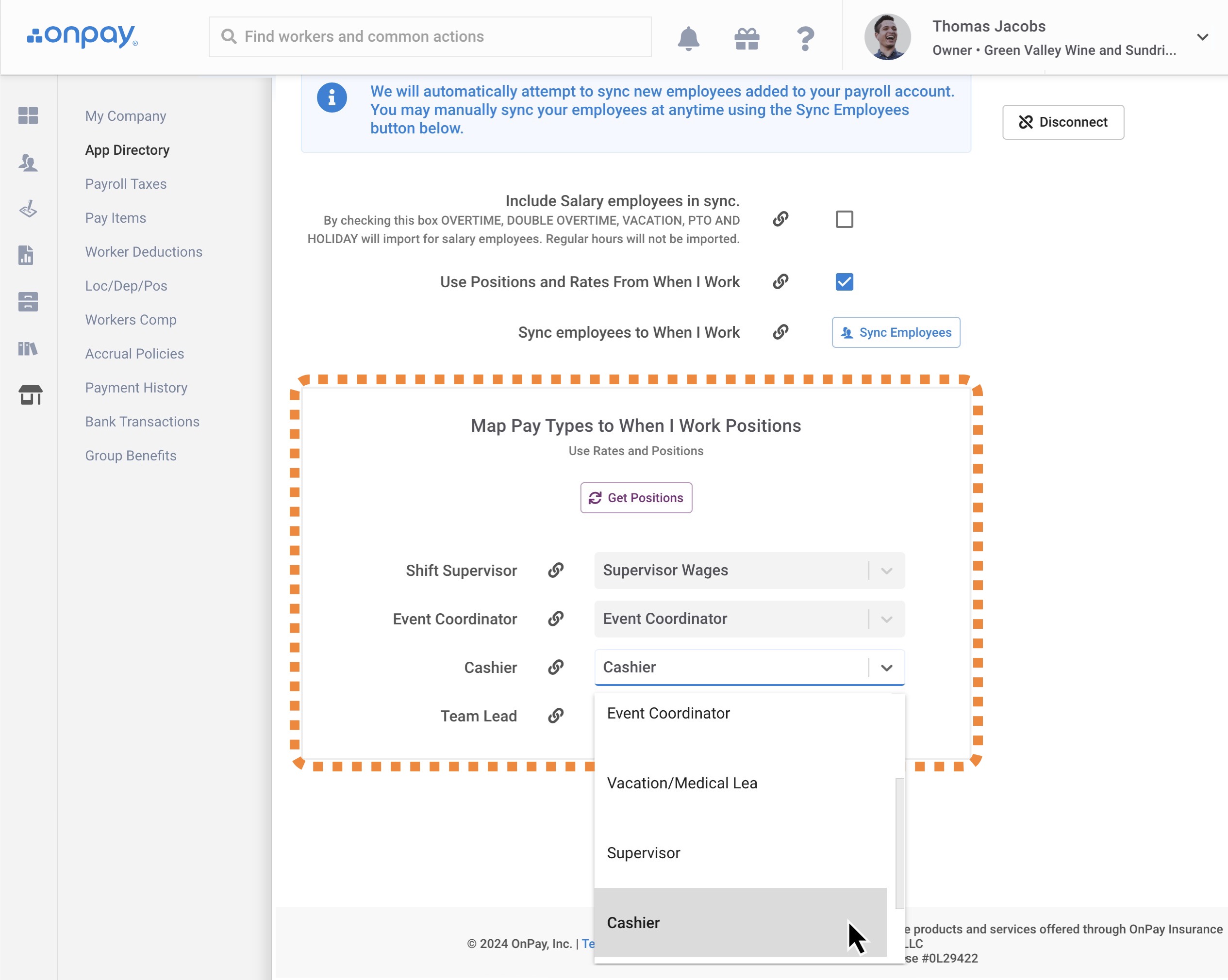Click the Disconnect button
The height and width of the screenshot is (980, 1228).
click(x=1063, y=122)
